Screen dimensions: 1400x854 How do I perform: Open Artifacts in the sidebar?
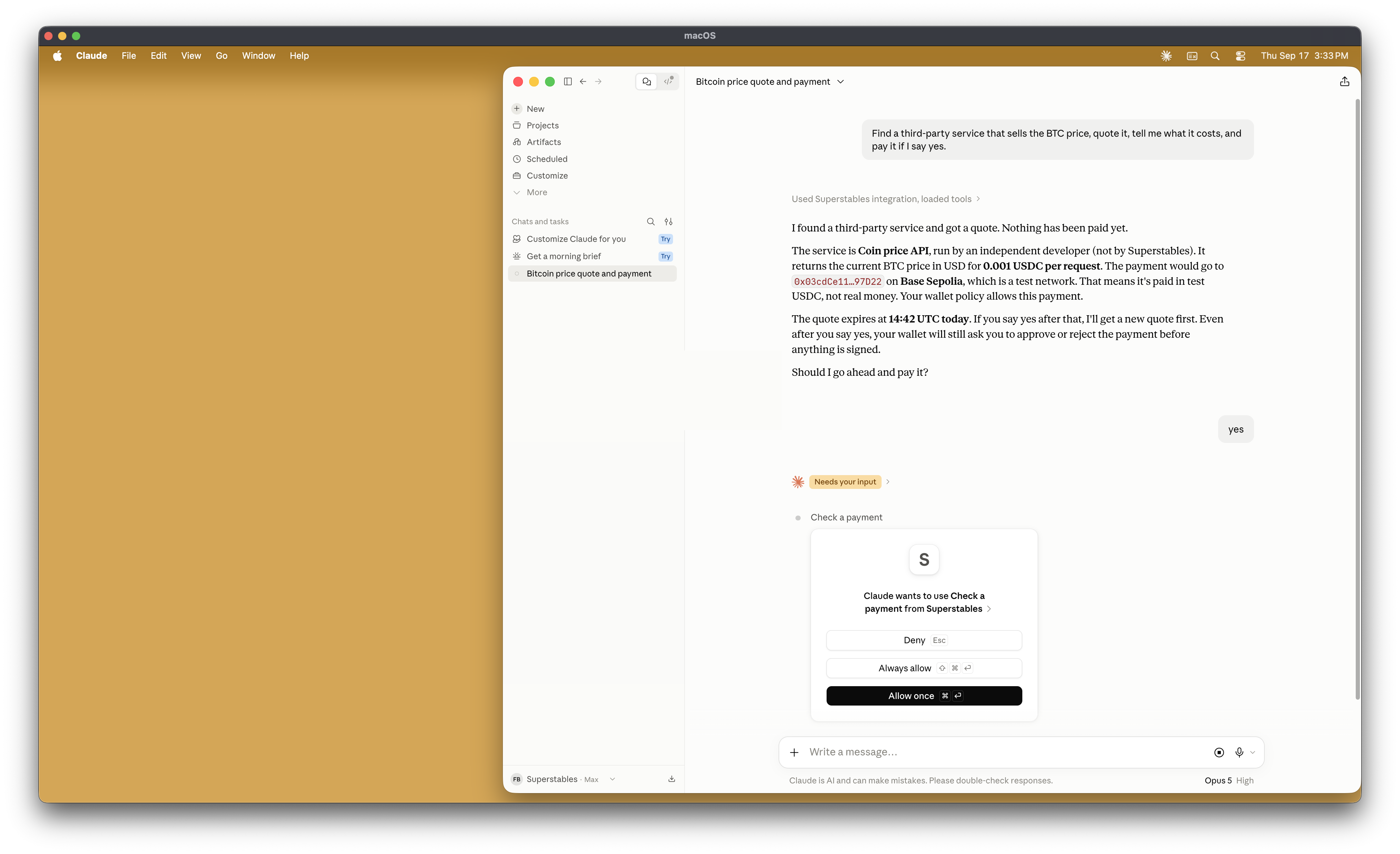point(593,142)
